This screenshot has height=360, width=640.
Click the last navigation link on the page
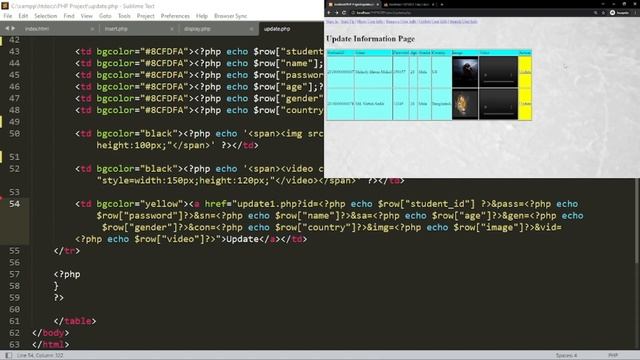[463, 22]
